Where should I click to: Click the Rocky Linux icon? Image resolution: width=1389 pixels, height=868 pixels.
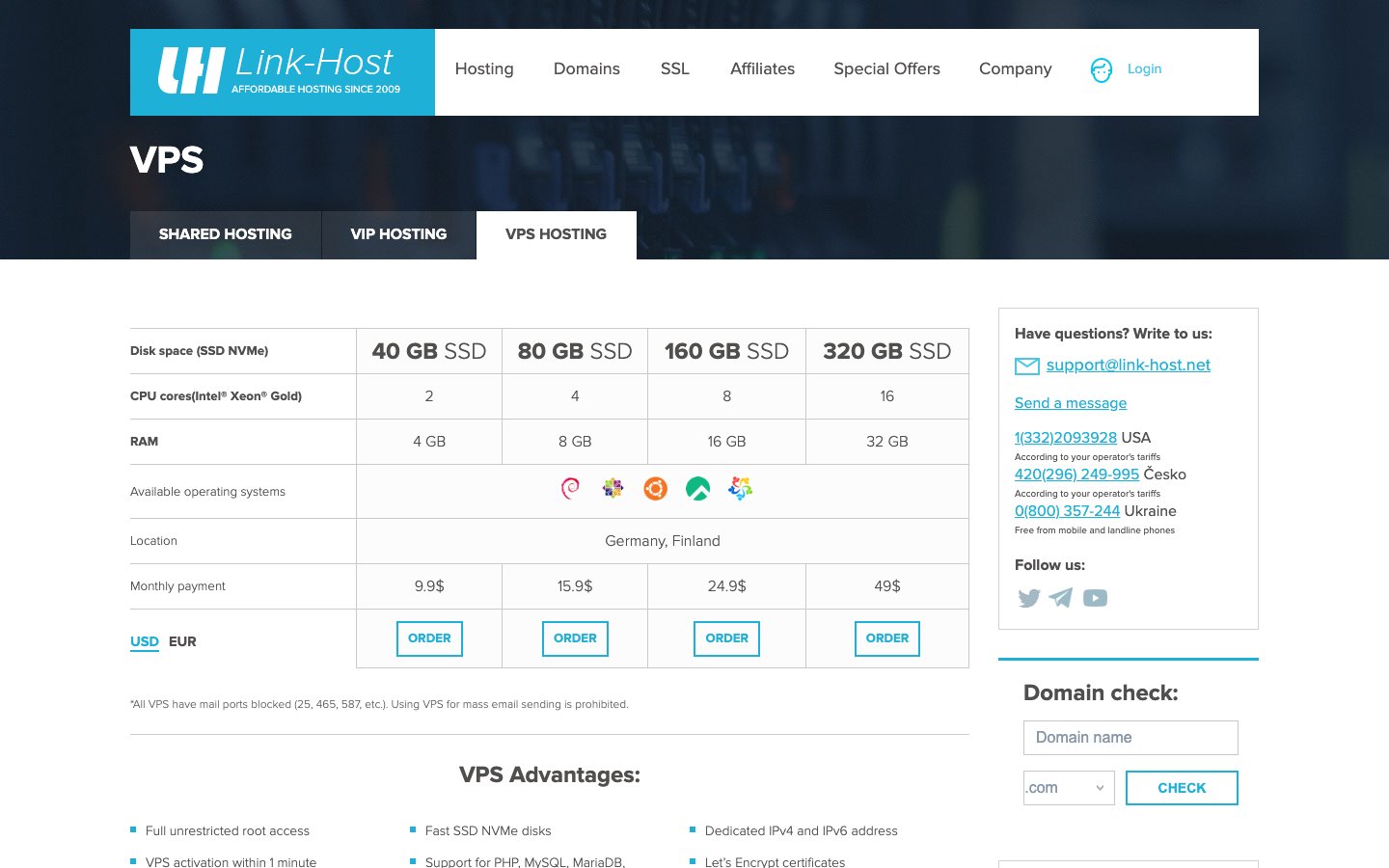coord(697,489)
